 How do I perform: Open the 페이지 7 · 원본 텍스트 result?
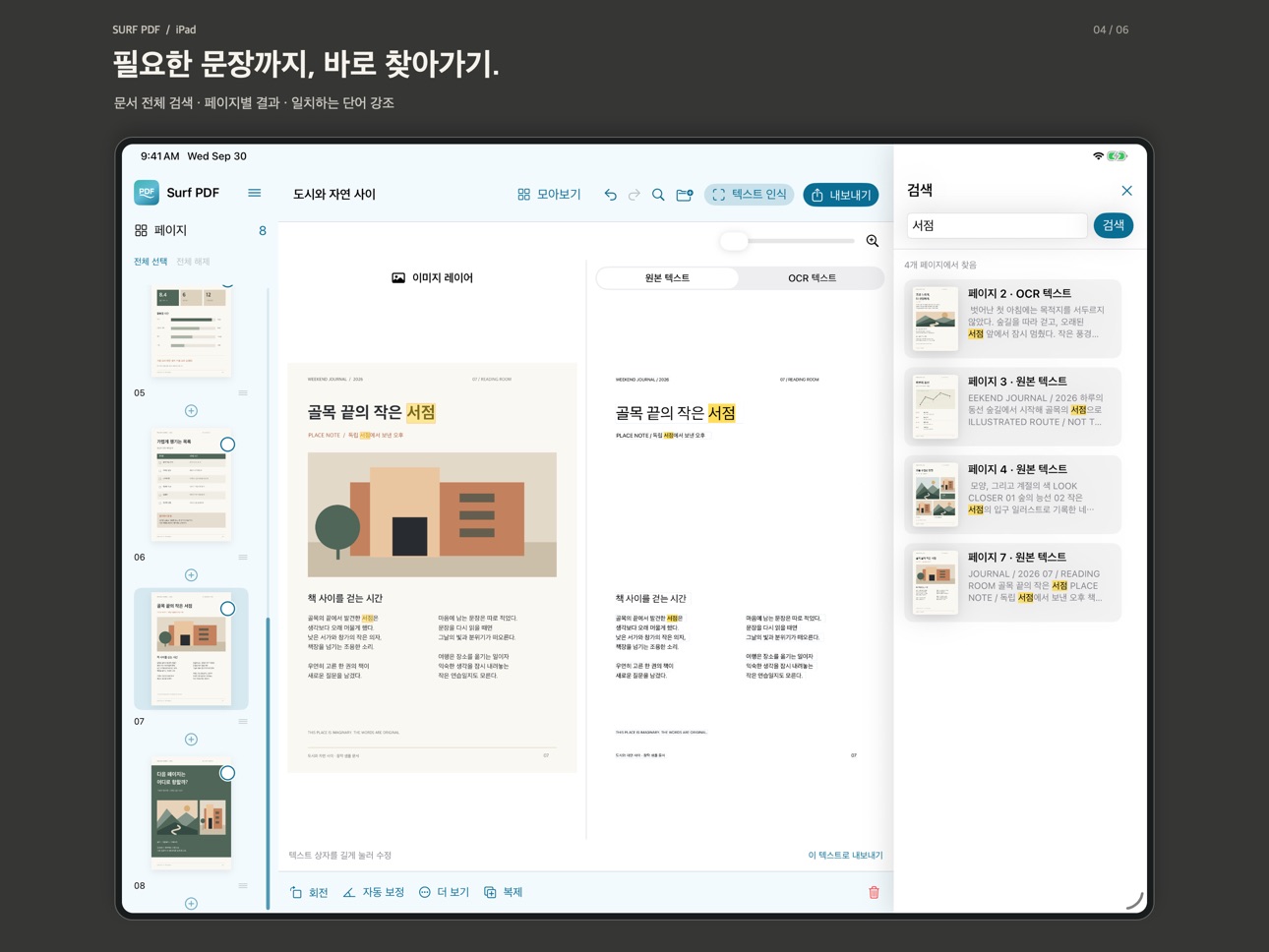tap(1012, 582)
